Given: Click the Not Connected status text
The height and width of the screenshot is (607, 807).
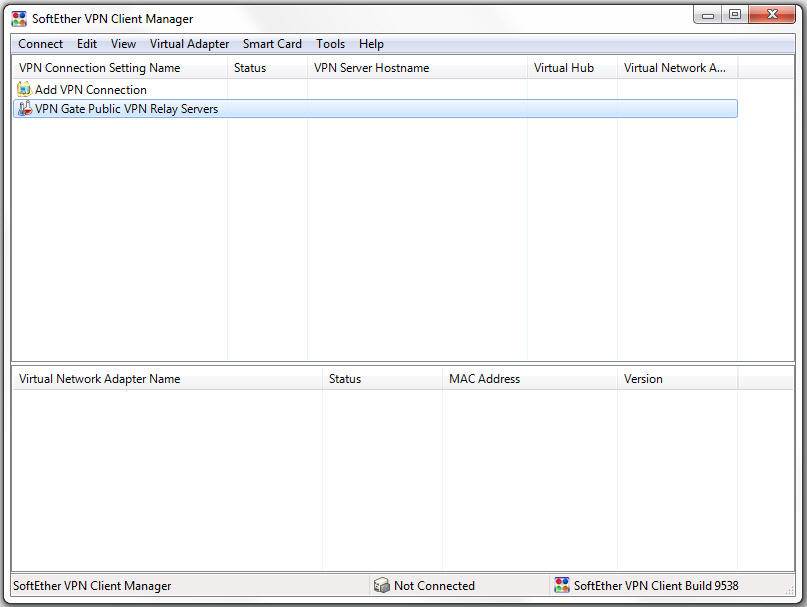Looking at the screenshot, I should click(434, 585).
